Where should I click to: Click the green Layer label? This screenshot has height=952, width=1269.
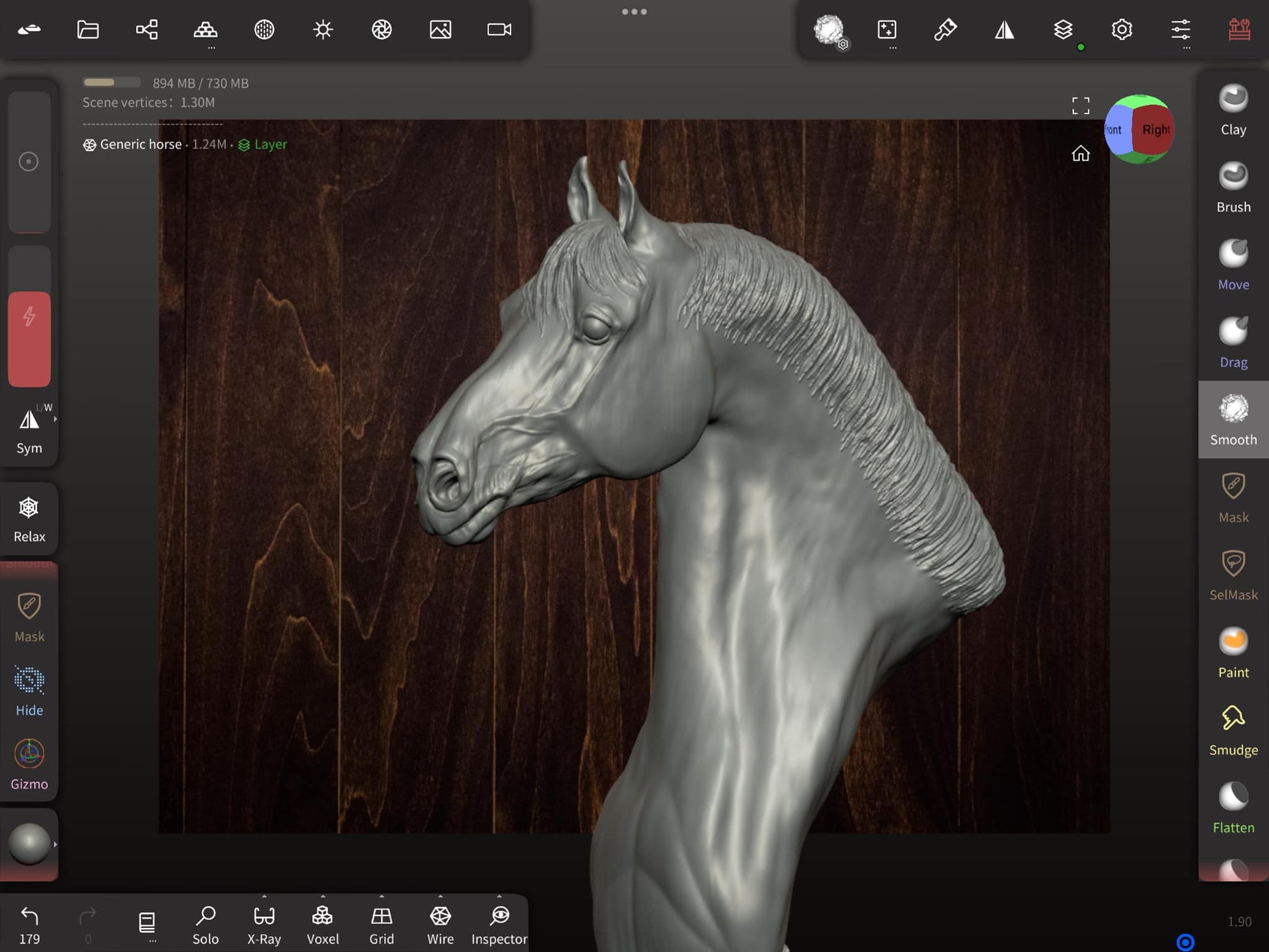pyautogui.click(x=269, y=144)
